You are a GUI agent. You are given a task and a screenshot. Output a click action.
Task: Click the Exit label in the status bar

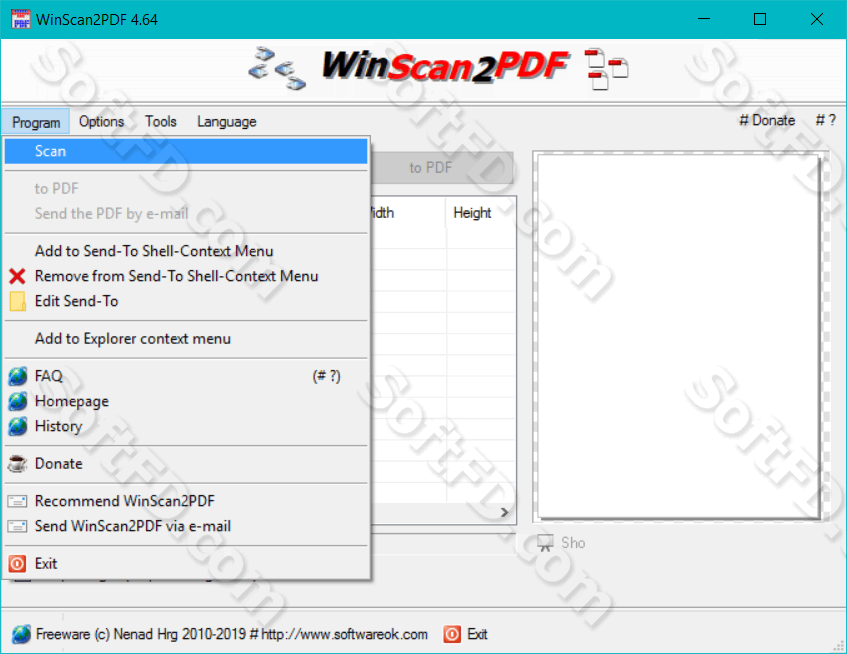(x=477, y=634)
